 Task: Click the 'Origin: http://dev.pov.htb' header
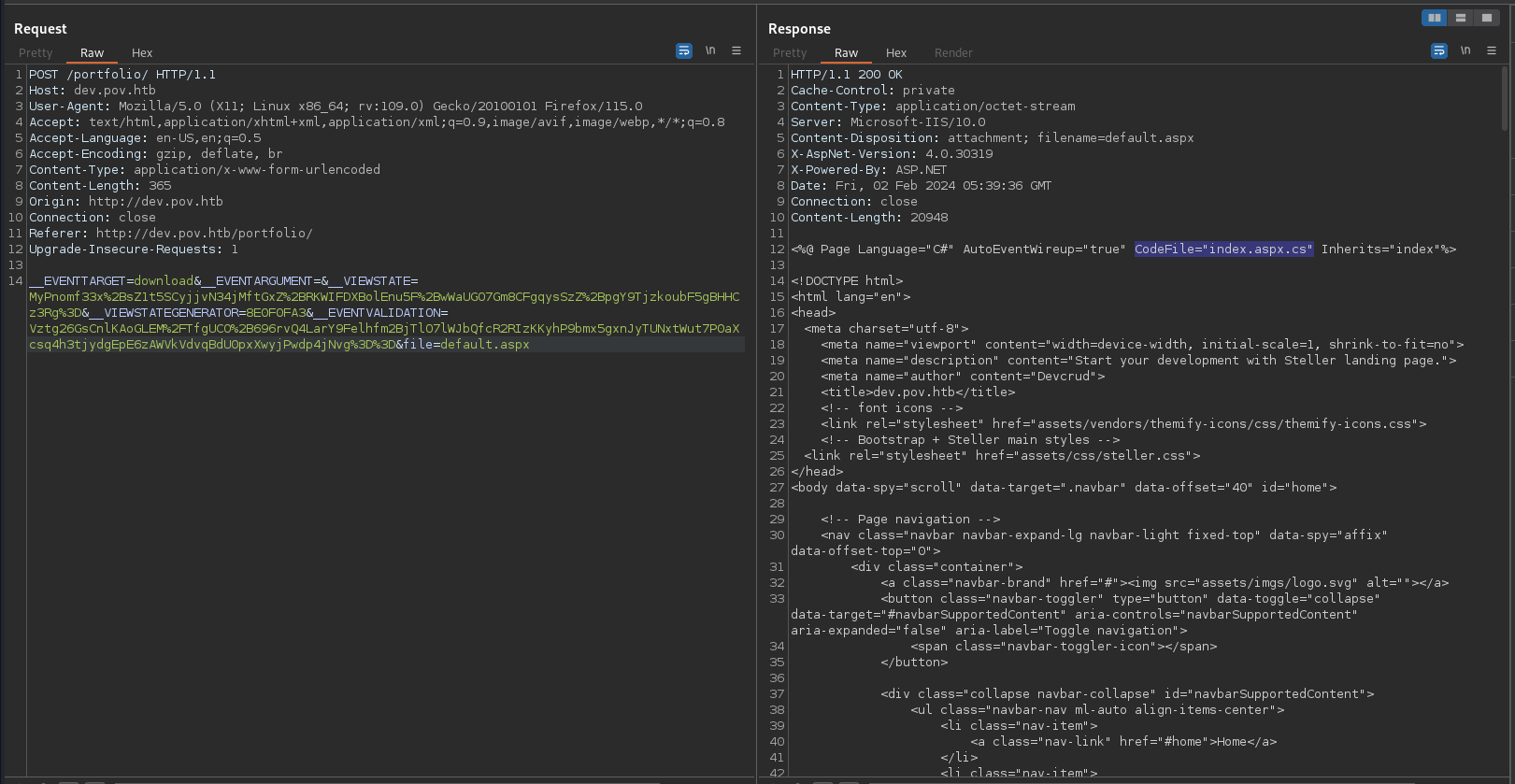126,202
